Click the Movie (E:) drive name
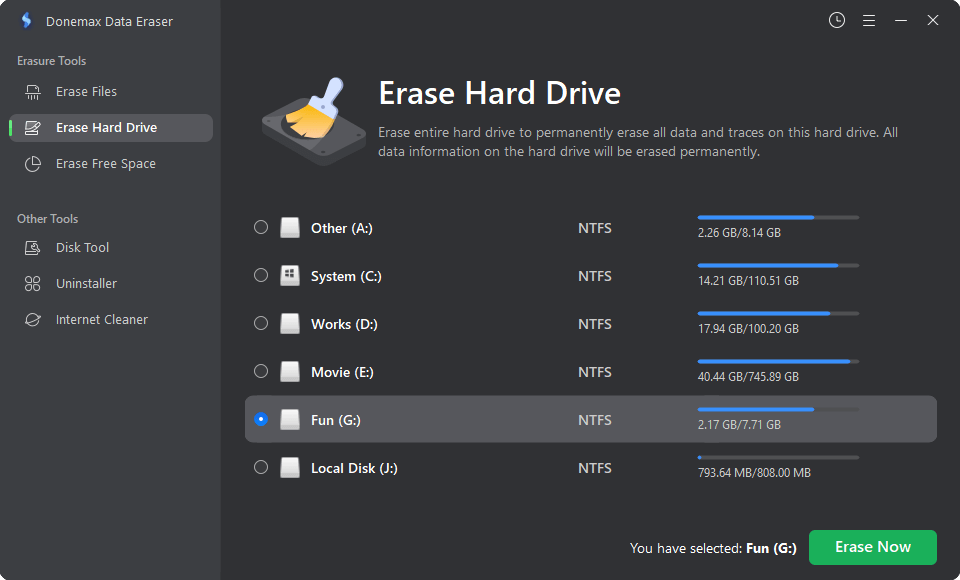960x580 pixels. pyautogui.click(x=342, y=372)
